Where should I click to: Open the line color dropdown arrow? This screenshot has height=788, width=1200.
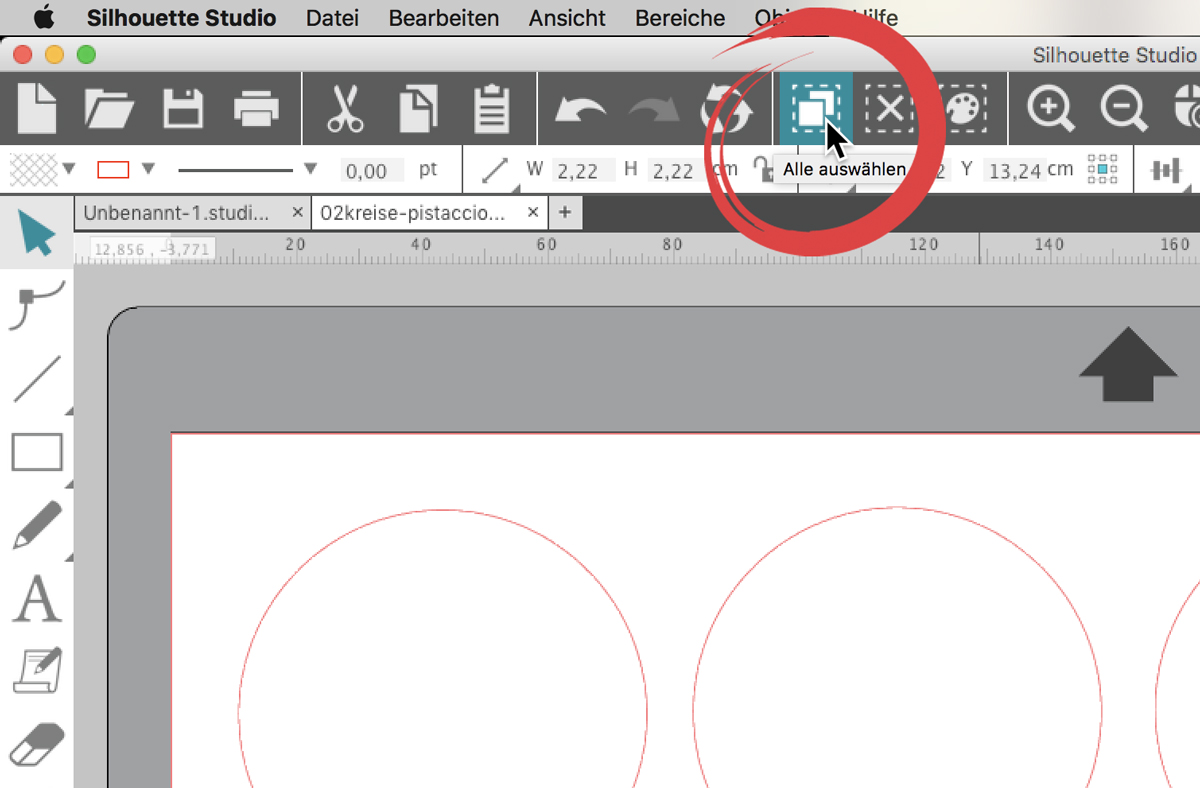(x=148, y=169)
